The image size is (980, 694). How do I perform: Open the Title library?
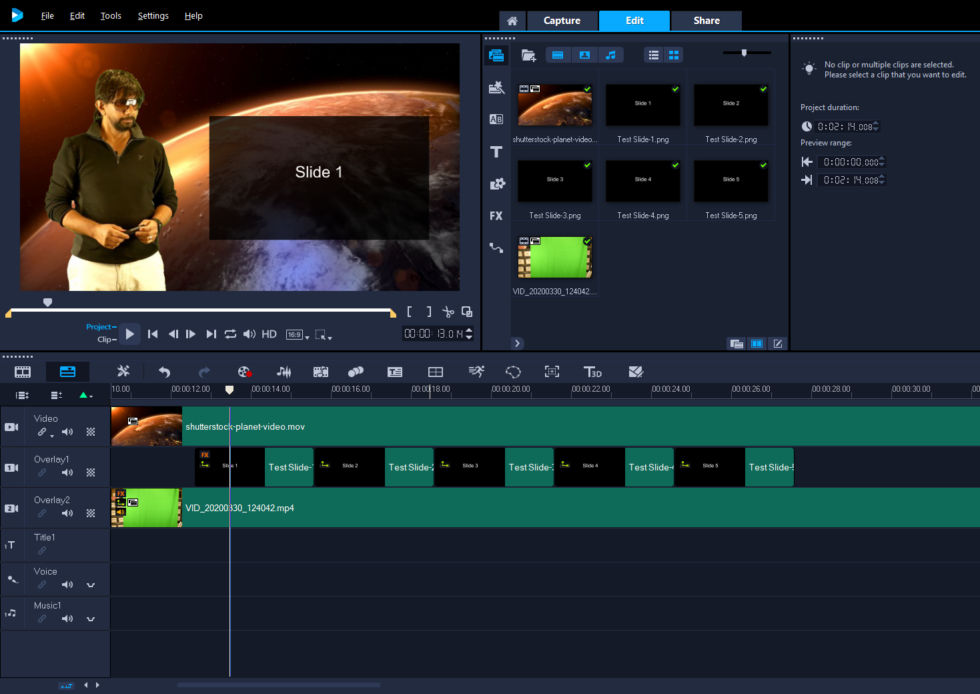(495, 151)
